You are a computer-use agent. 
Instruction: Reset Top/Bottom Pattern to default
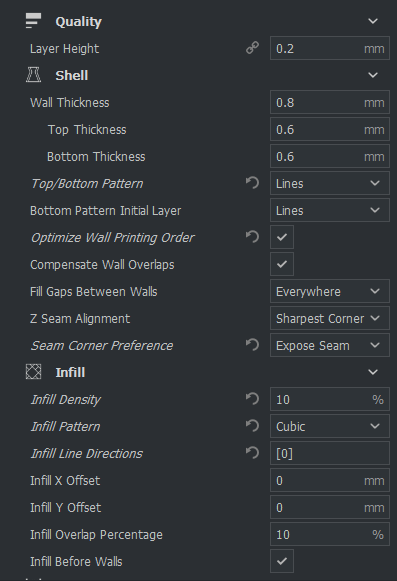(252, 183)
